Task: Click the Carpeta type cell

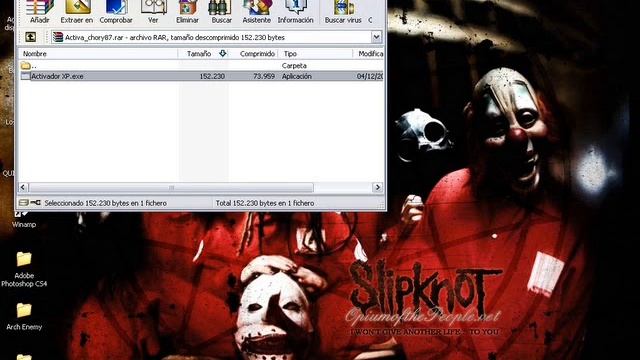Action: pyautogui.click(x=294, y=65)
